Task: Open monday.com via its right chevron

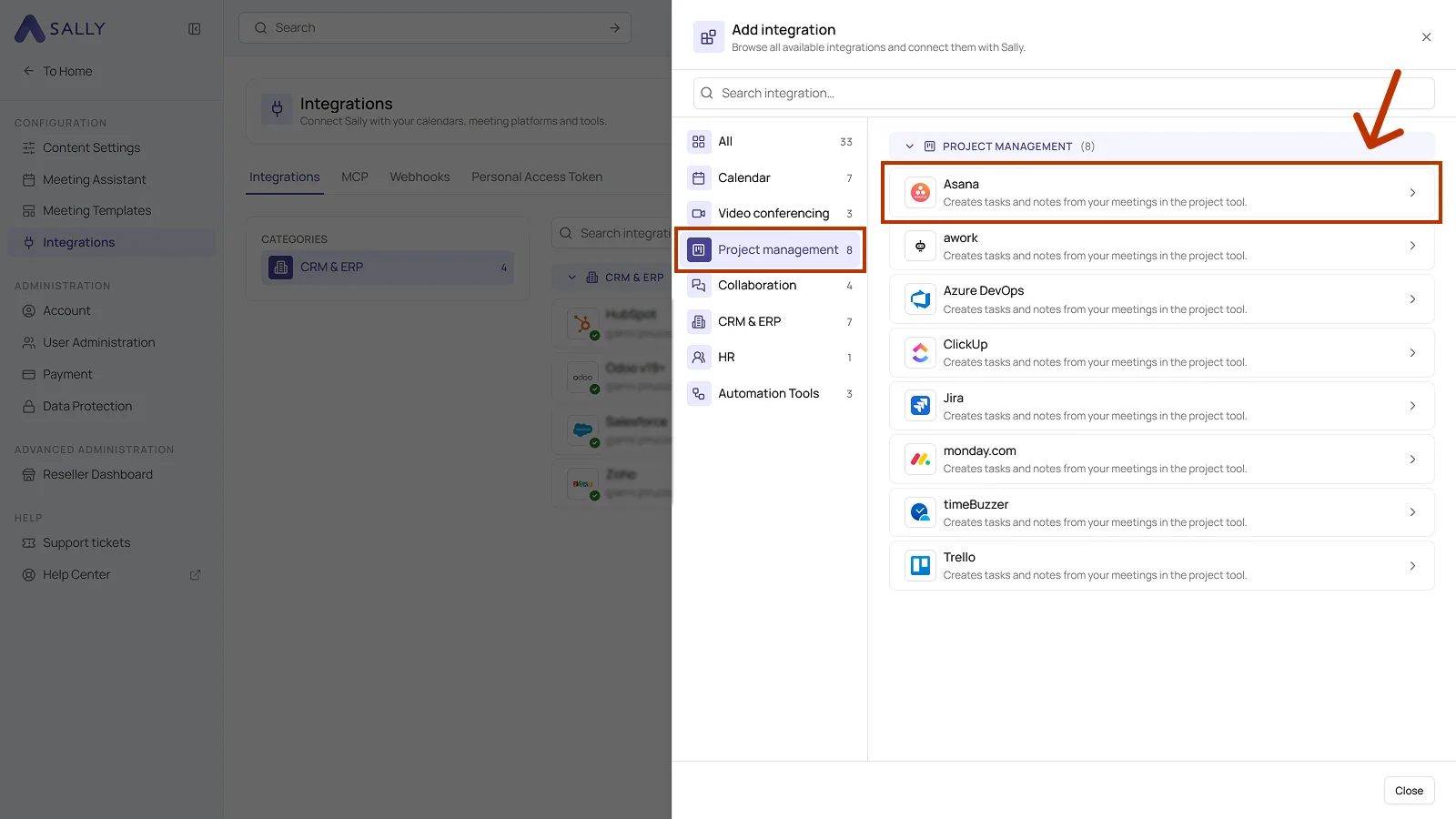Action: click(x=1412, y=460)
